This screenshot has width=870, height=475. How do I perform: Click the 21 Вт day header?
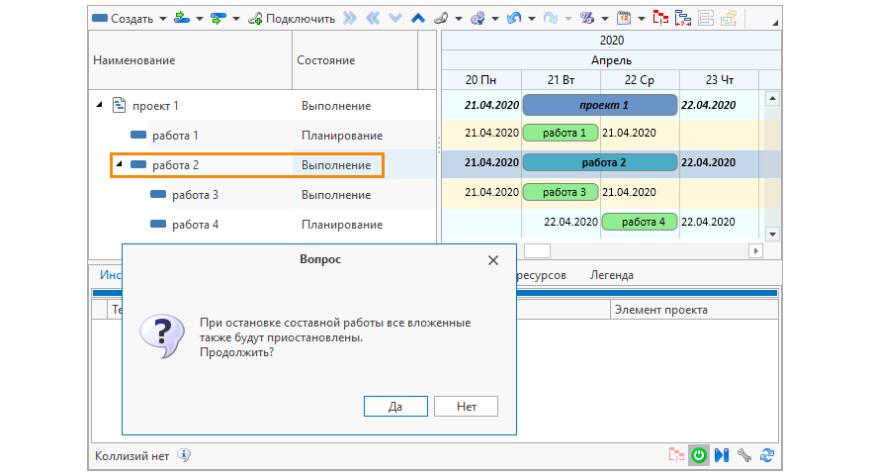561,80
